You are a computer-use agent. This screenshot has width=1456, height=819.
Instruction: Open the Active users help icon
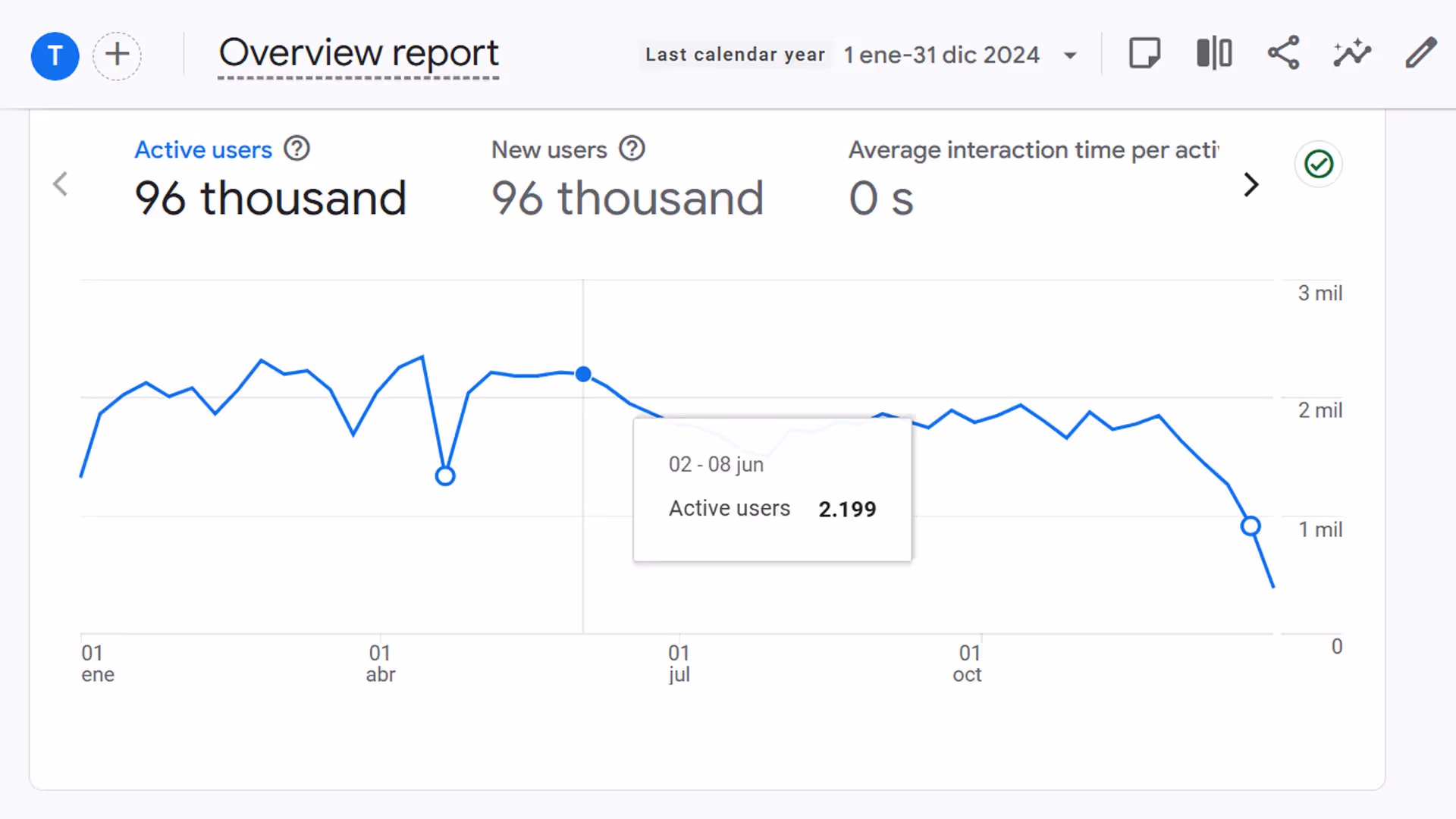[297, 149]
